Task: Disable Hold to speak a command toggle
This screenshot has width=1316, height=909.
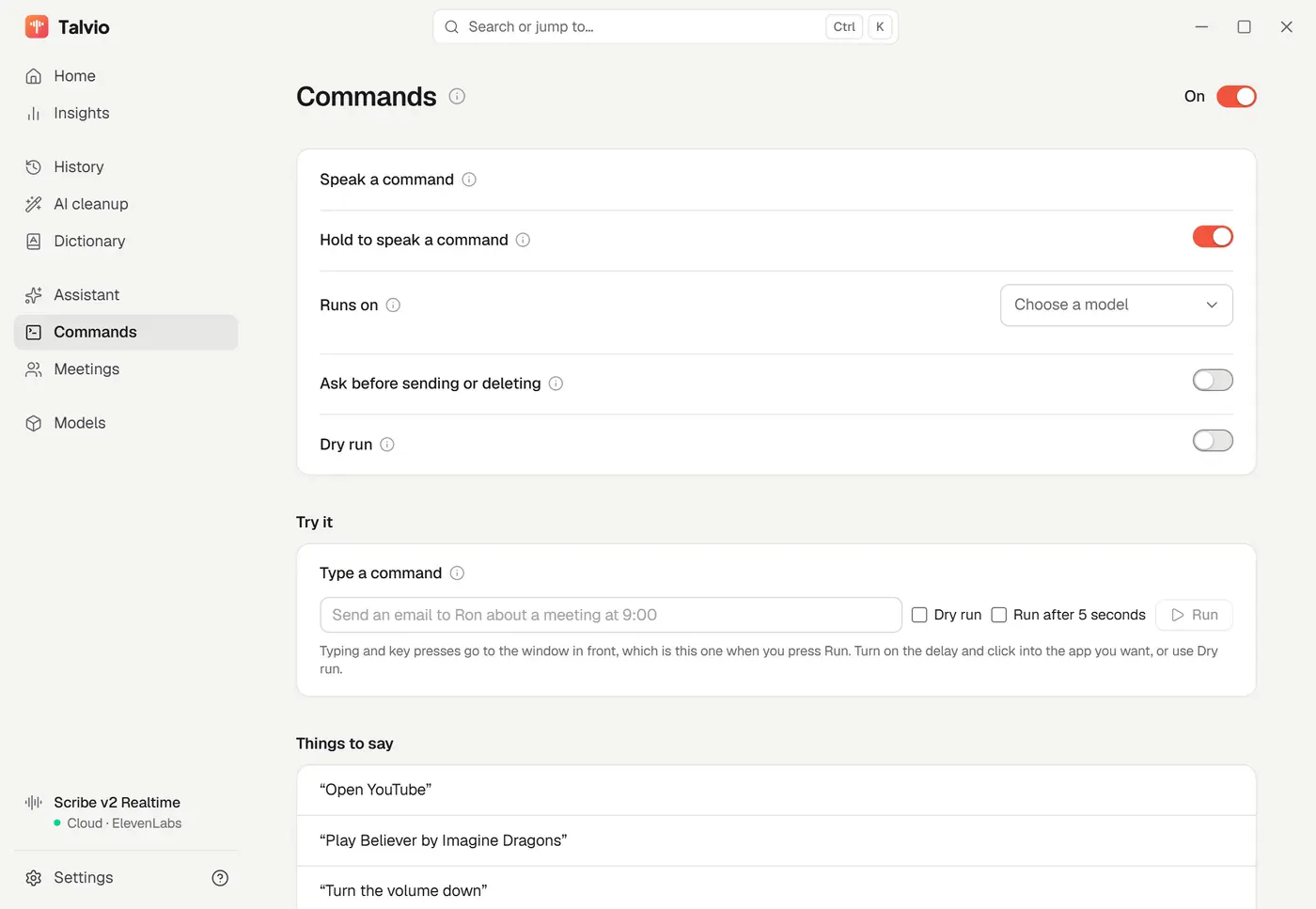Action: 1213,237
